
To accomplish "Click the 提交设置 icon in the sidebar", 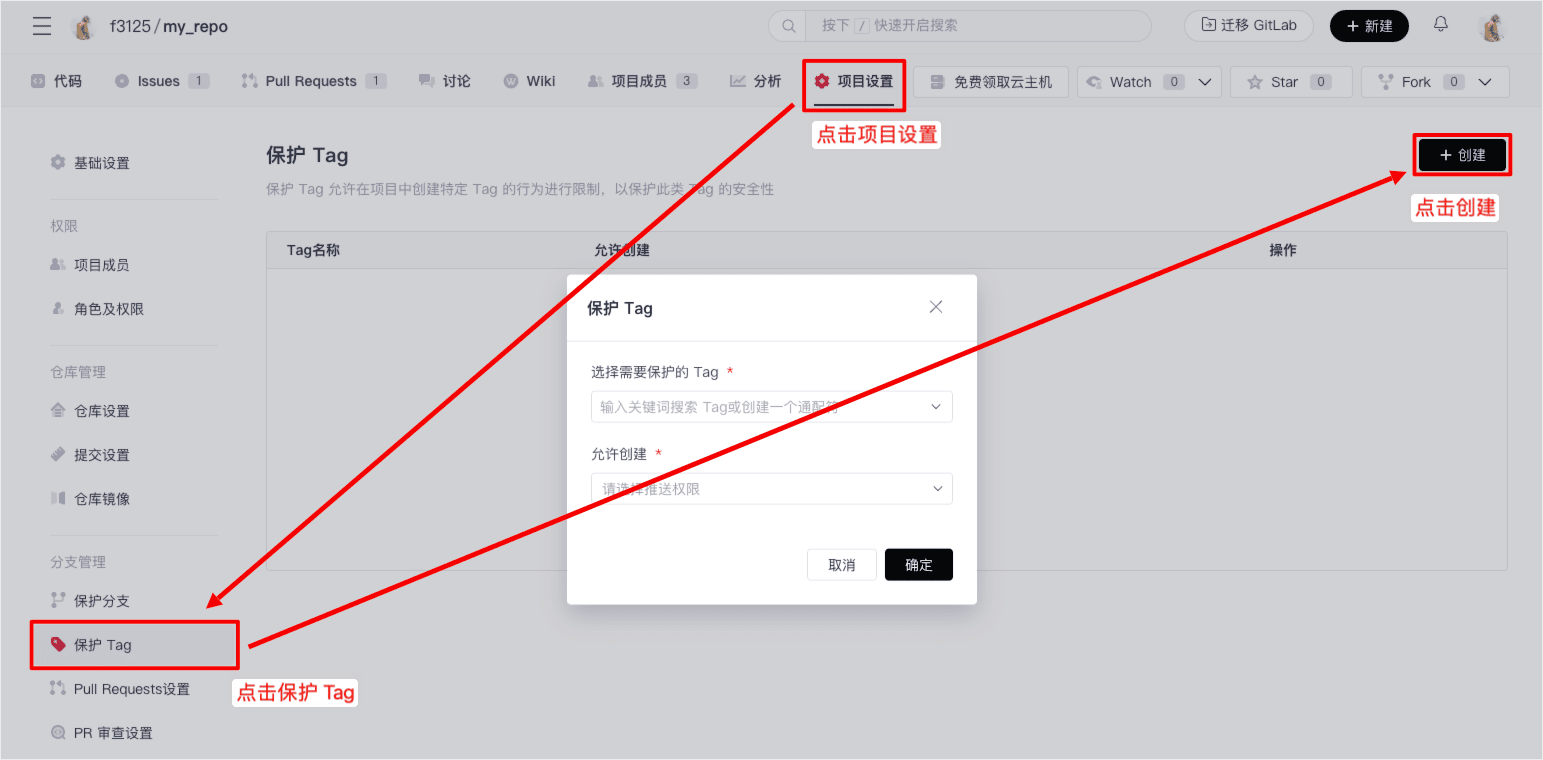I will (x=58, y=454).
